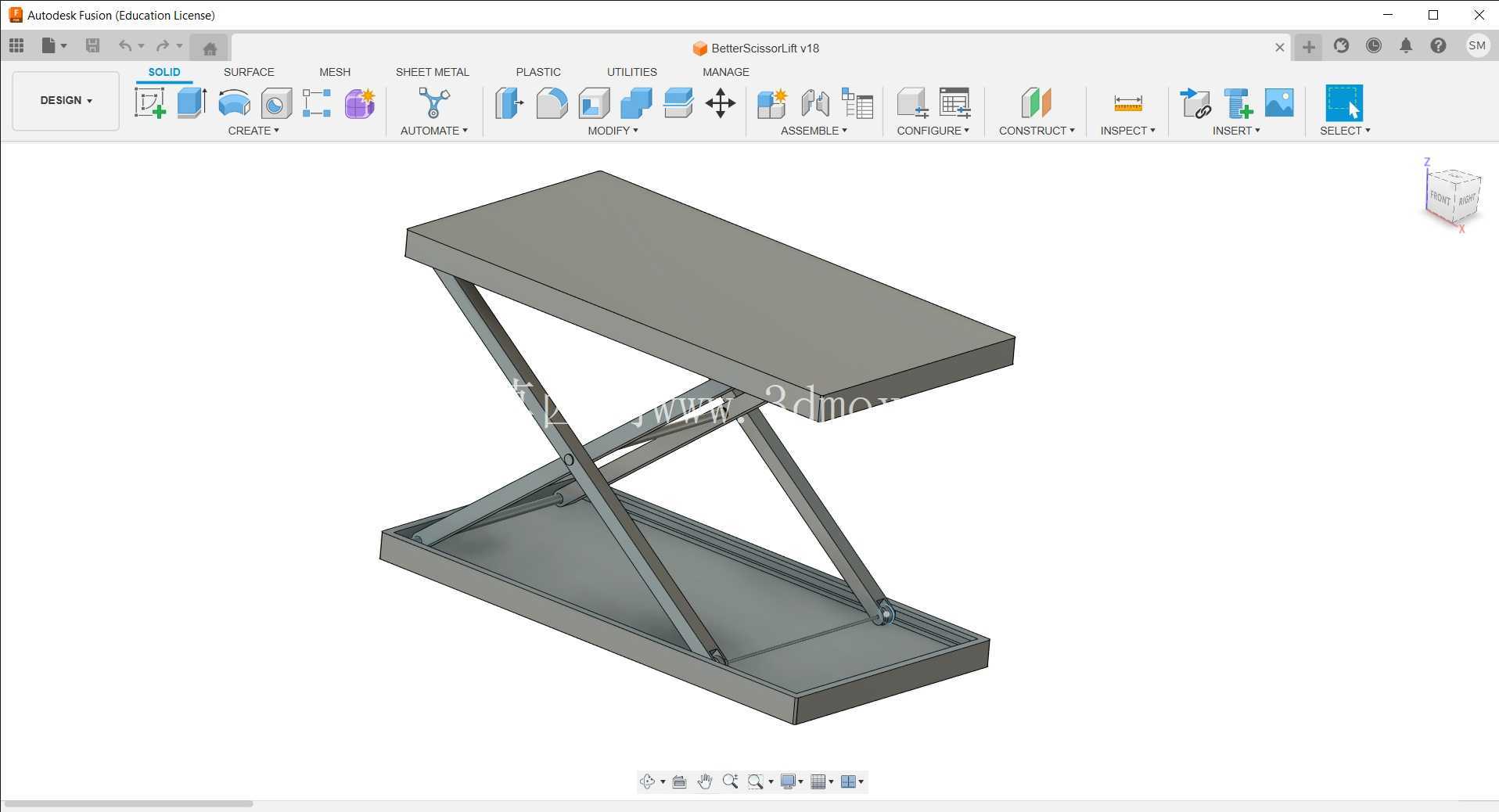Click the Configure Design icon
Viewport: 1499px width, 812px height.
[x=912, y=102]
